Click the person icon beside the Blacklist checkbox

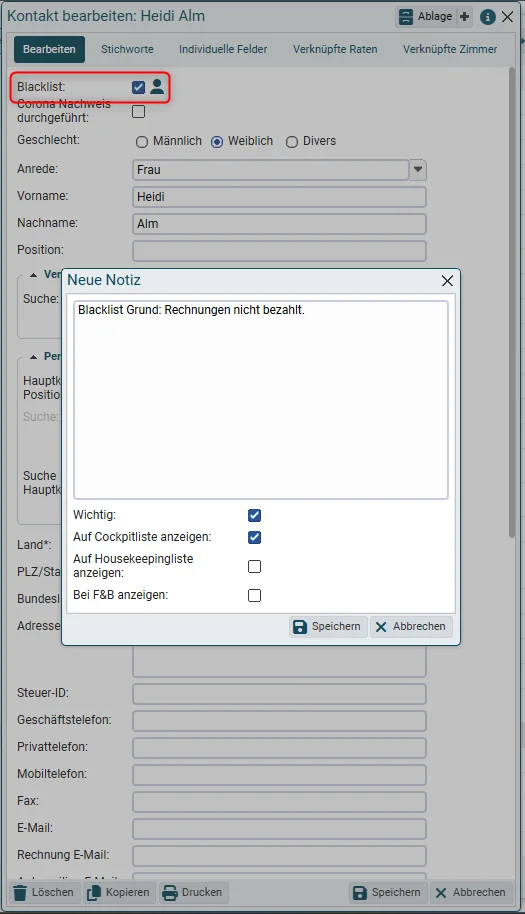point(157,87)
